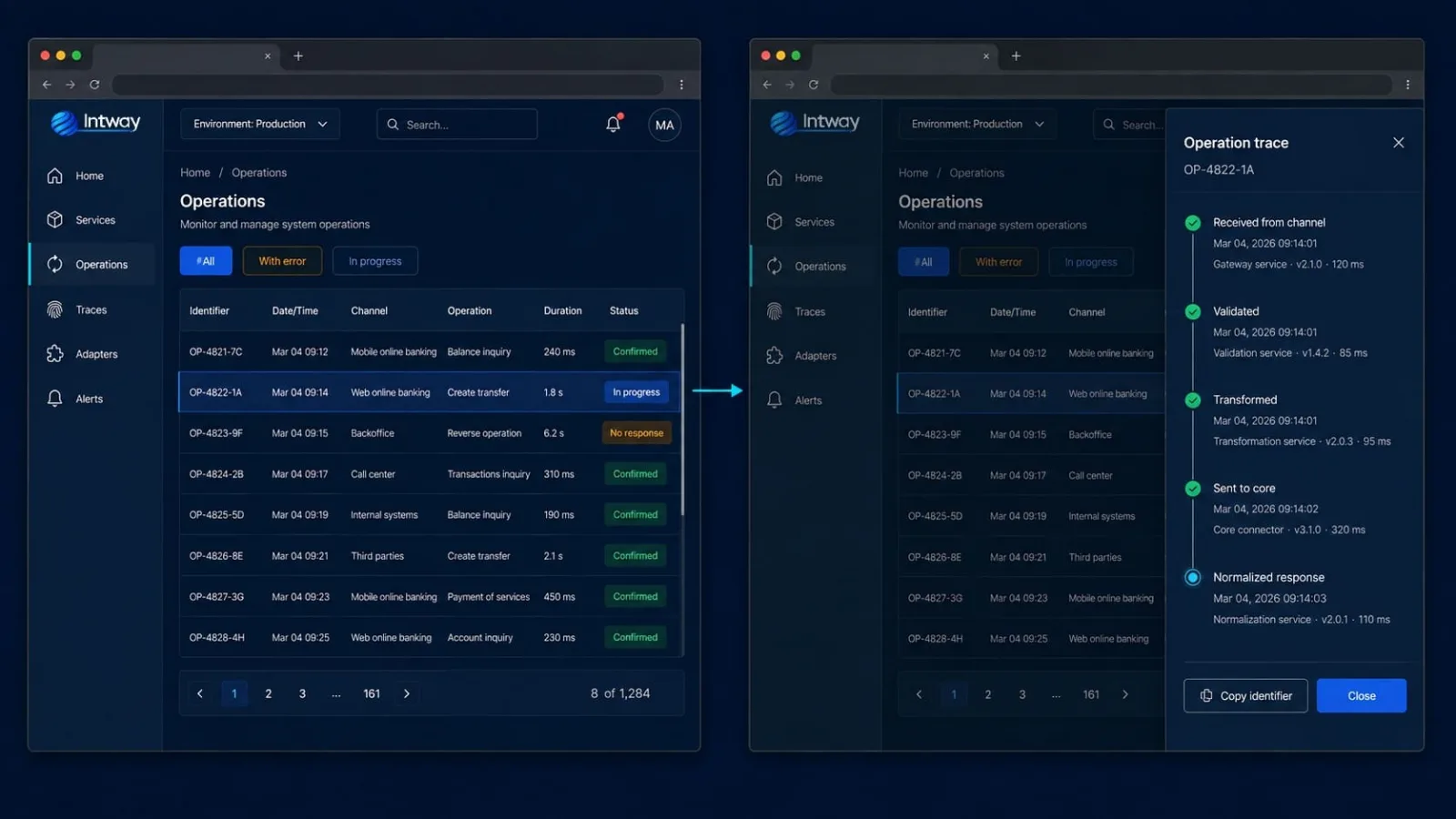Open Operations in left window sidebar
The image size is (1456, 819).
point(91,265)
